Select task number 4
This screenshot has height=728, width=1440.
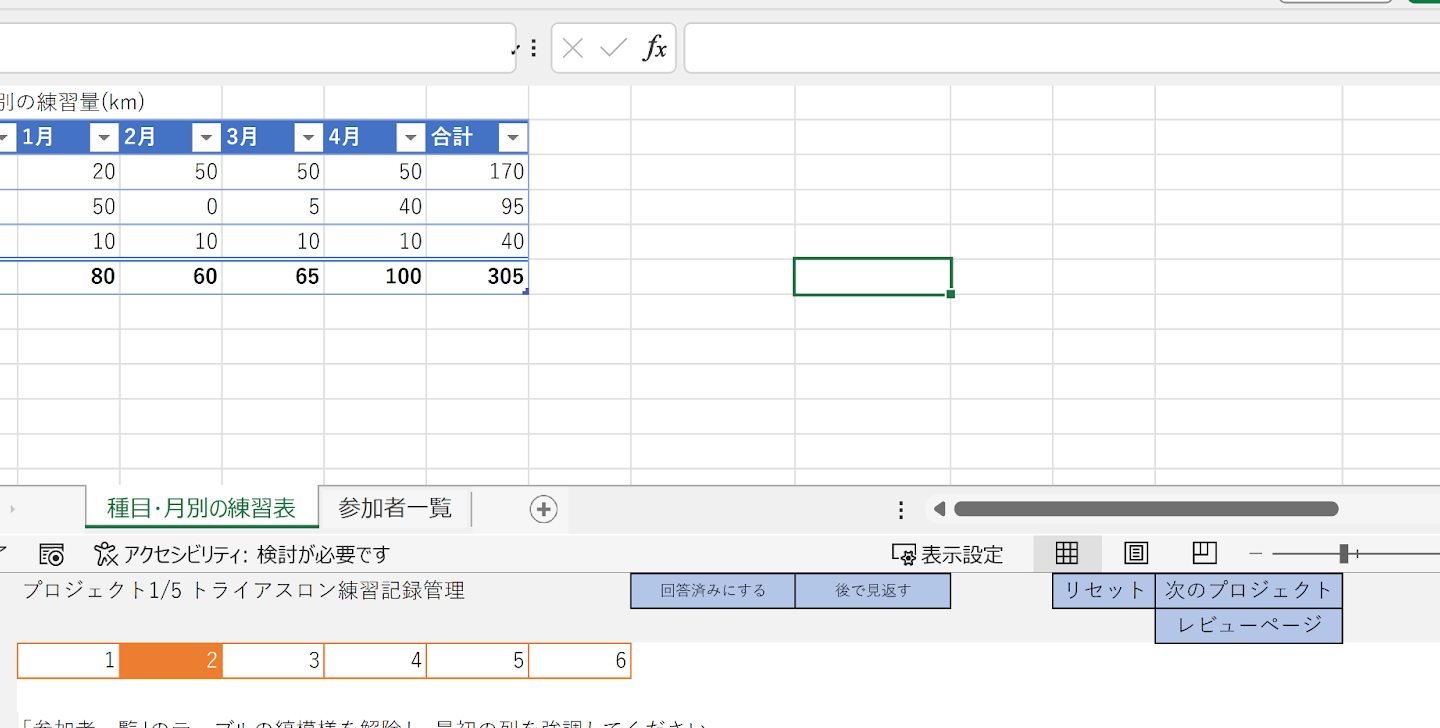(x=375, y=661)
